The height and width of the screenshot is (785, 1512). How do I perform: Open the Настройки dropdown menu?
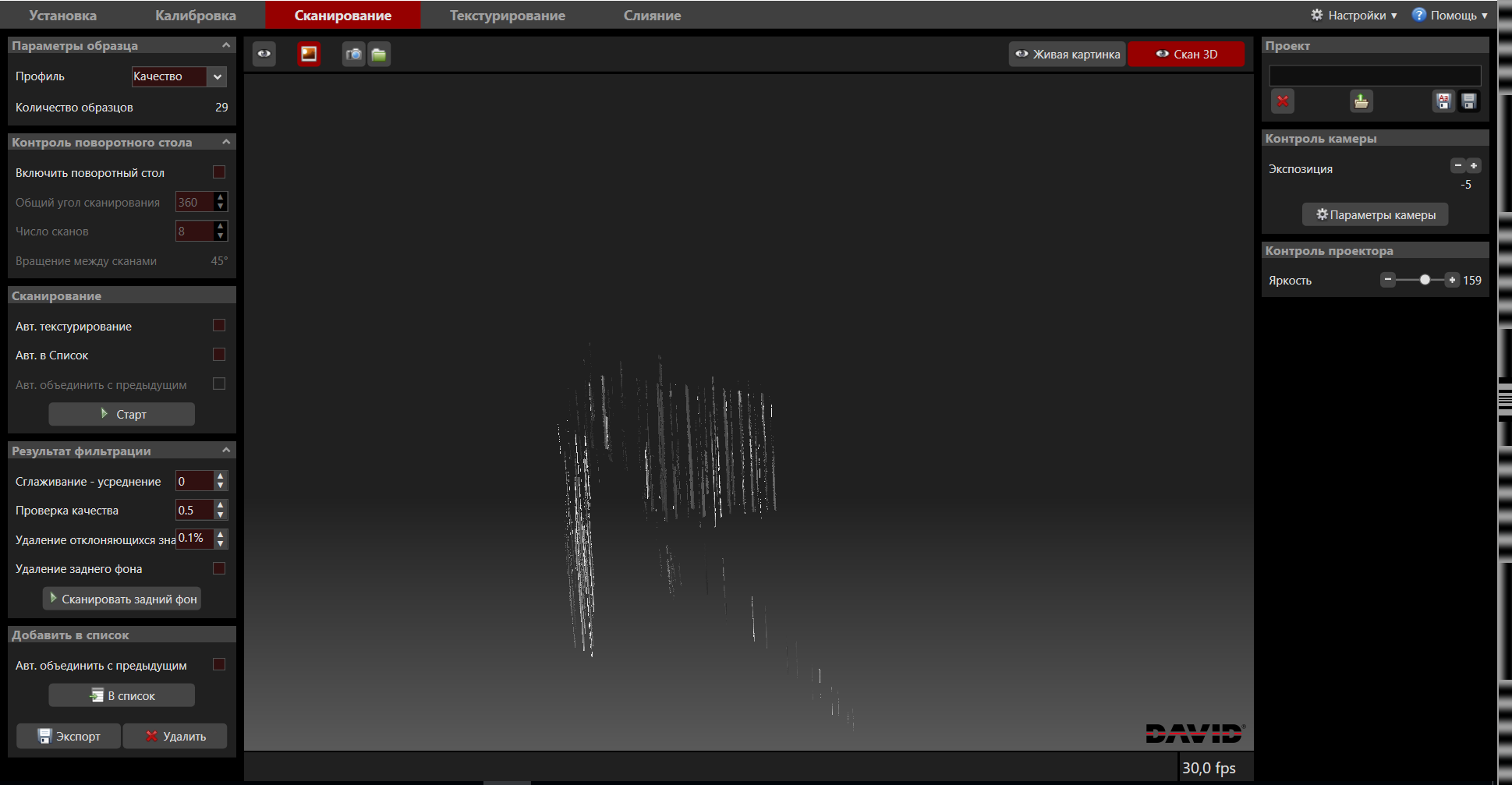point(1355,15)
